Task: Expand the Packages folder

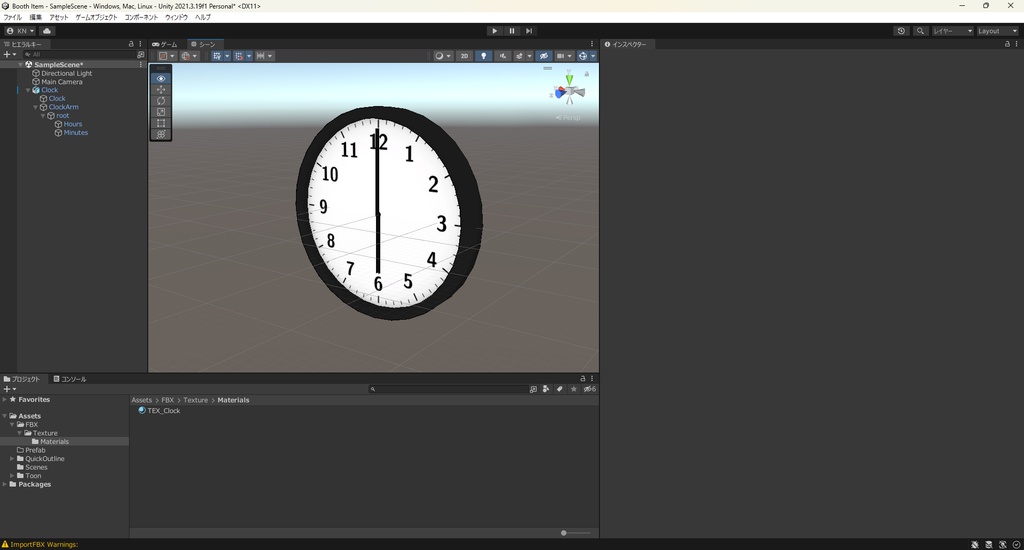Action: (5, 484)
